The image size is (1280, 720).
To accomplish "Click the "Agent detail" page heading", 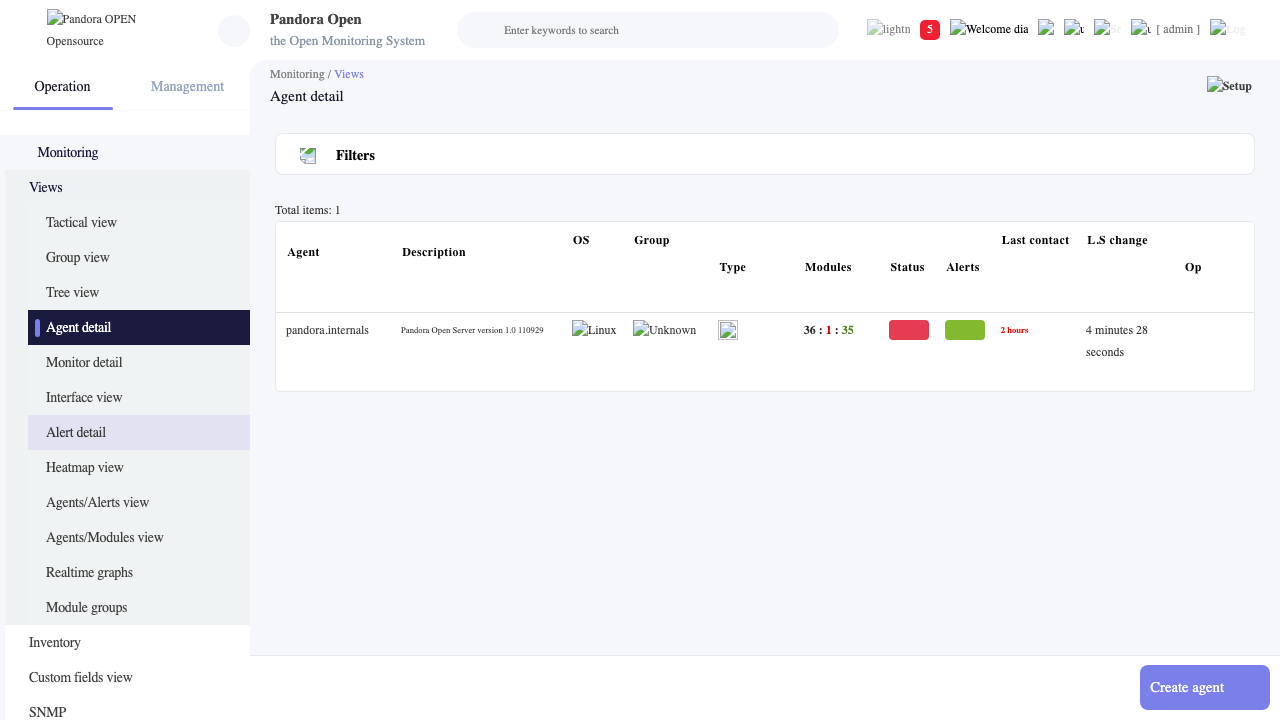I will point(307,96).
